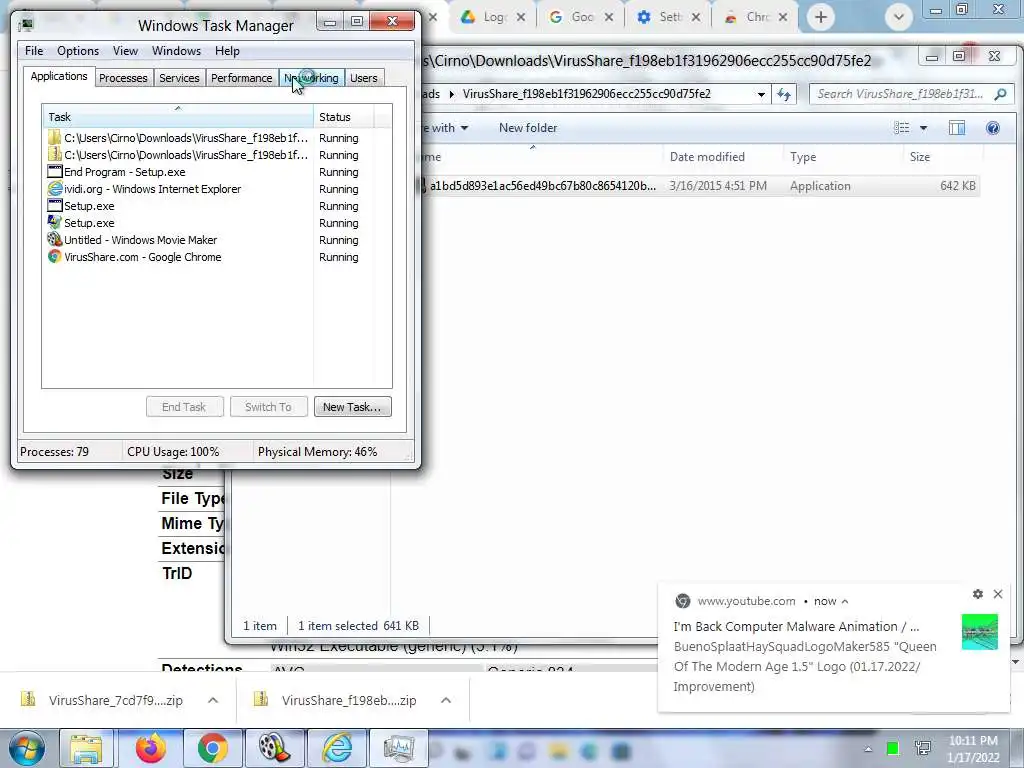Switch to the Users tab

364,78
